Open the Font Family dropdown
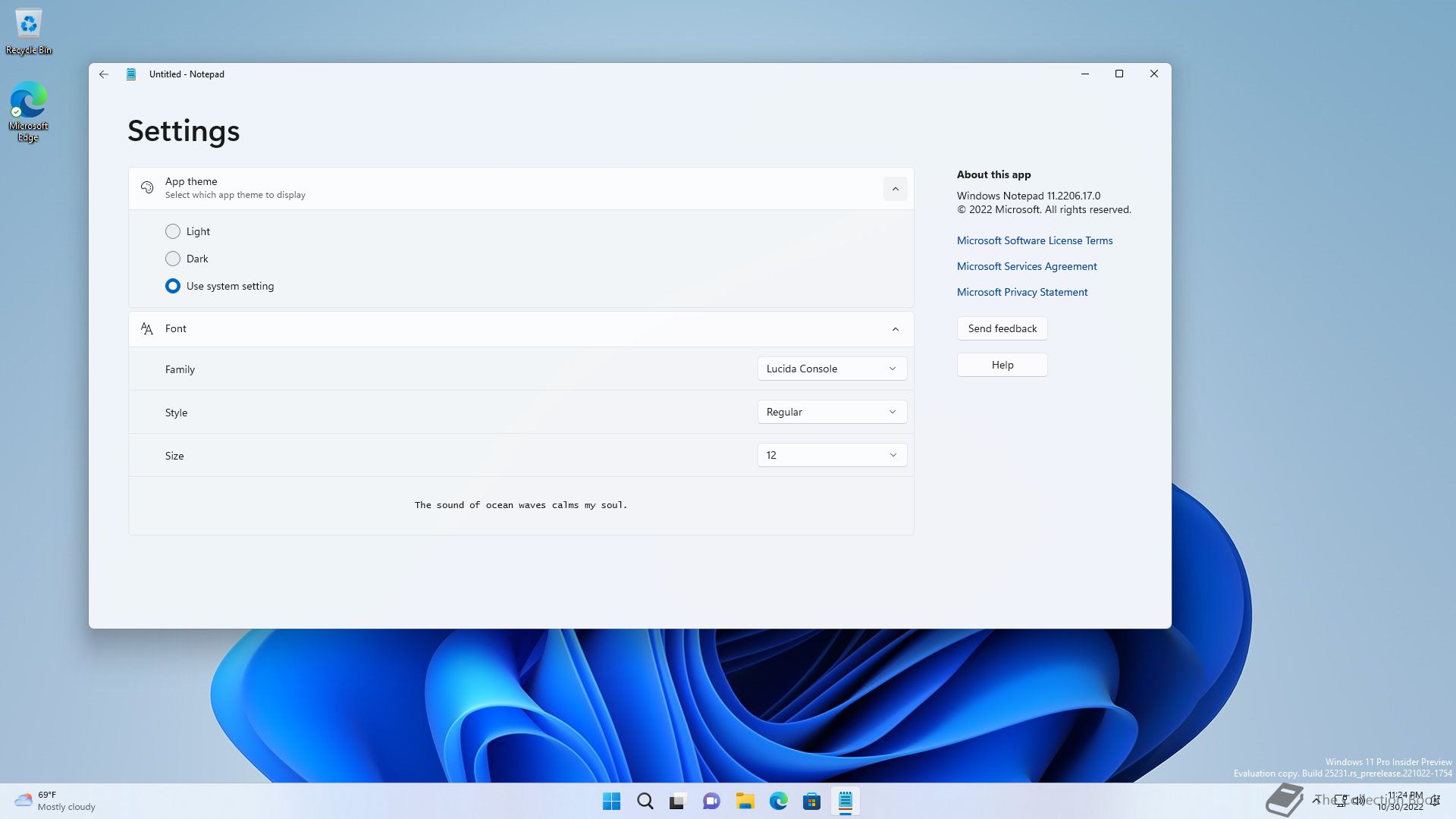 click(x=832, y=369)
